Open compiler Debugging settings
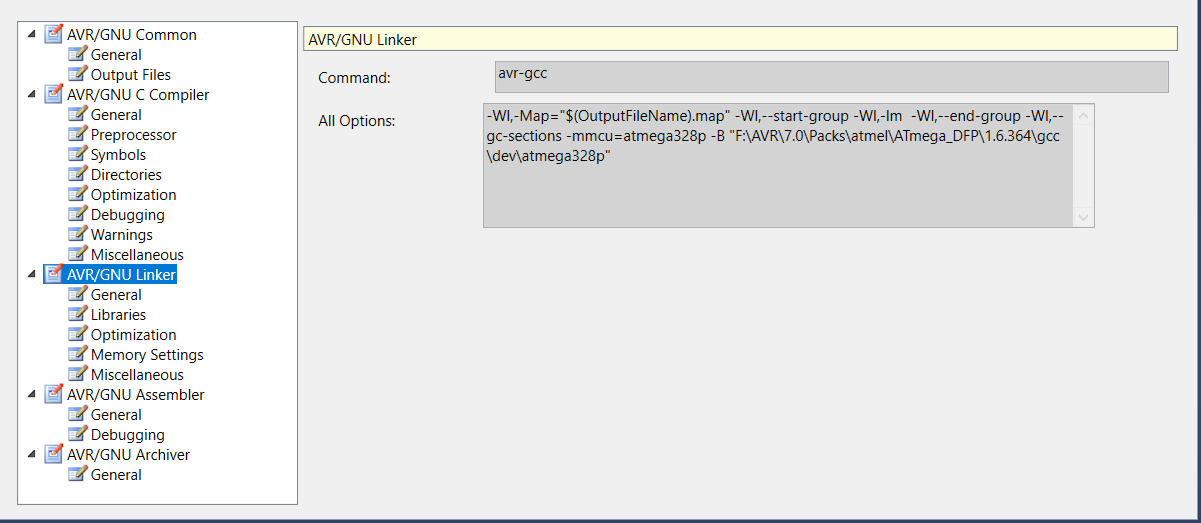 [x=128, y=215]
